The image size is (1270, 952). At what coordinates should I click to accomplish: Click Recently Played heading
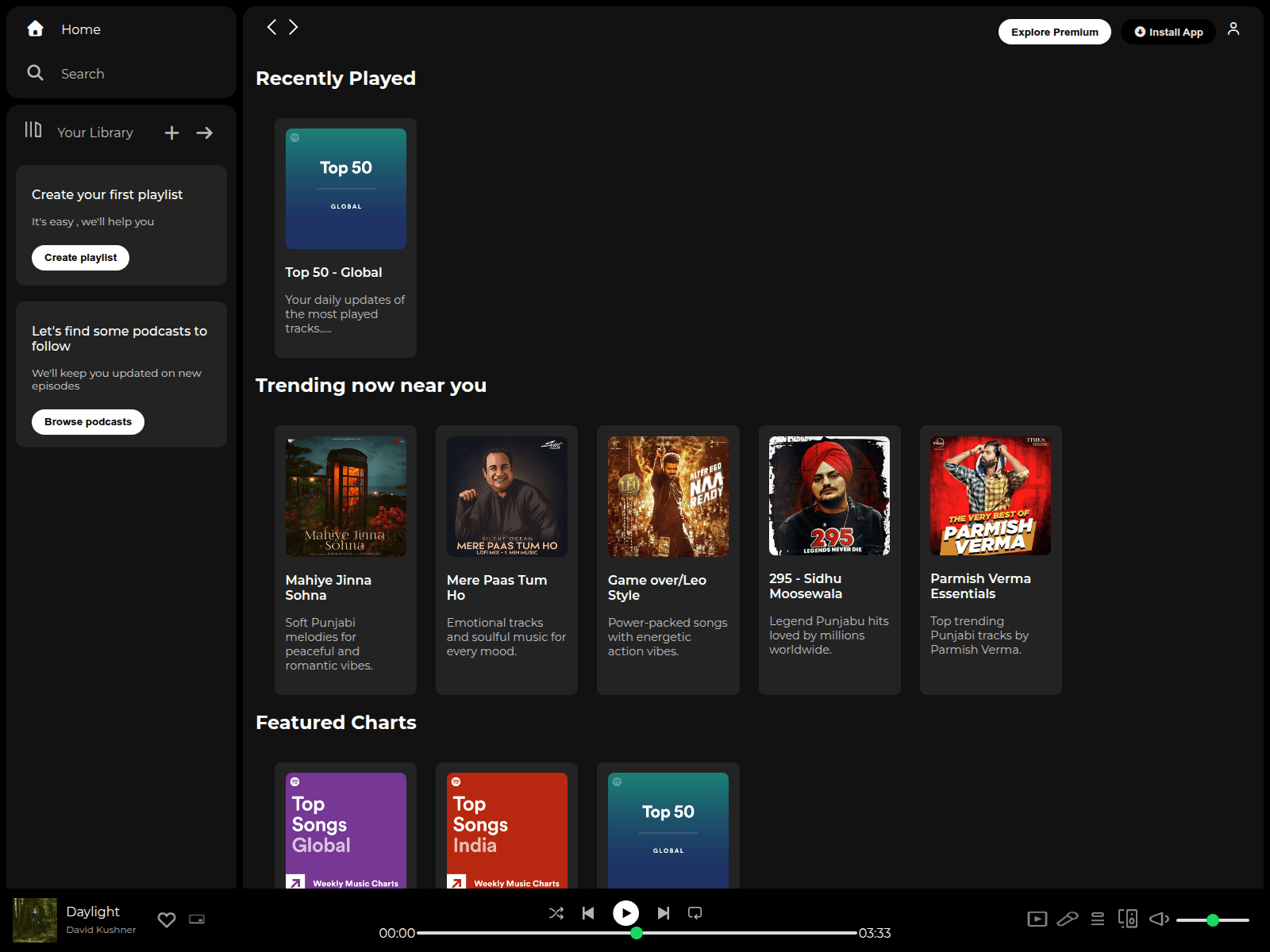[336, 78]
